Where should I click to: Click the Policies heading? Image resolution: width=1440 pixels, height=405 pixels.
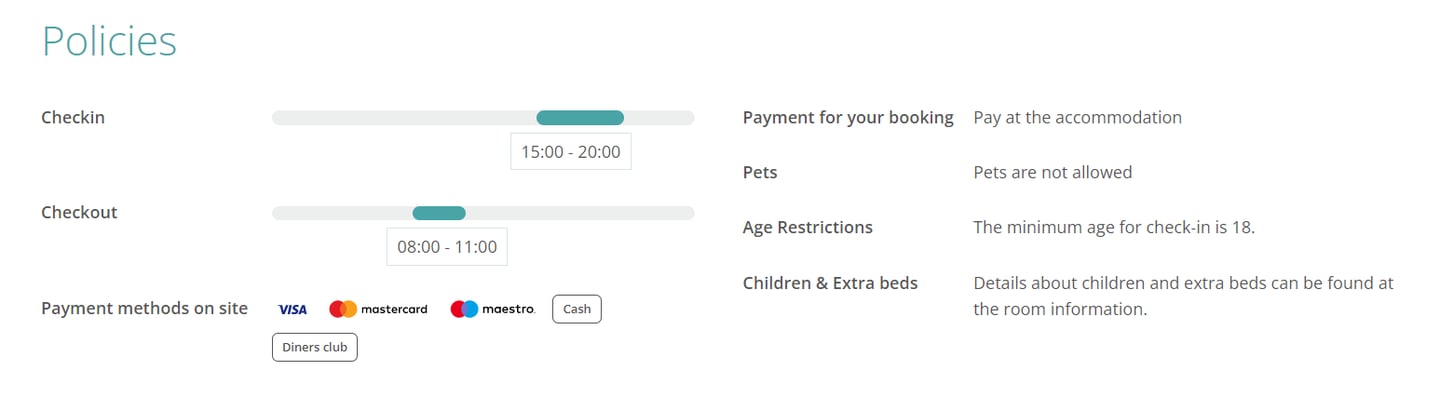point(109,42)
